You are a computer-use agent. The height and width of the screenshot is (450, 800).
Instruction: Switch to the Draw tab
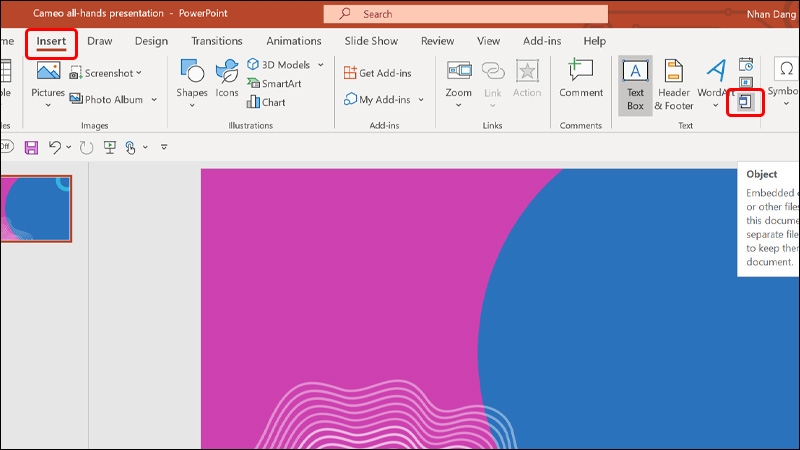(99, 41)
